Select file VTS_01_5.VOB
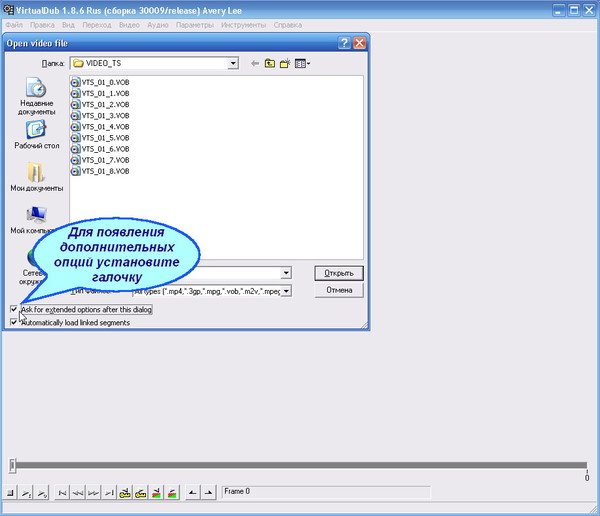 click(x=100, y=138)
